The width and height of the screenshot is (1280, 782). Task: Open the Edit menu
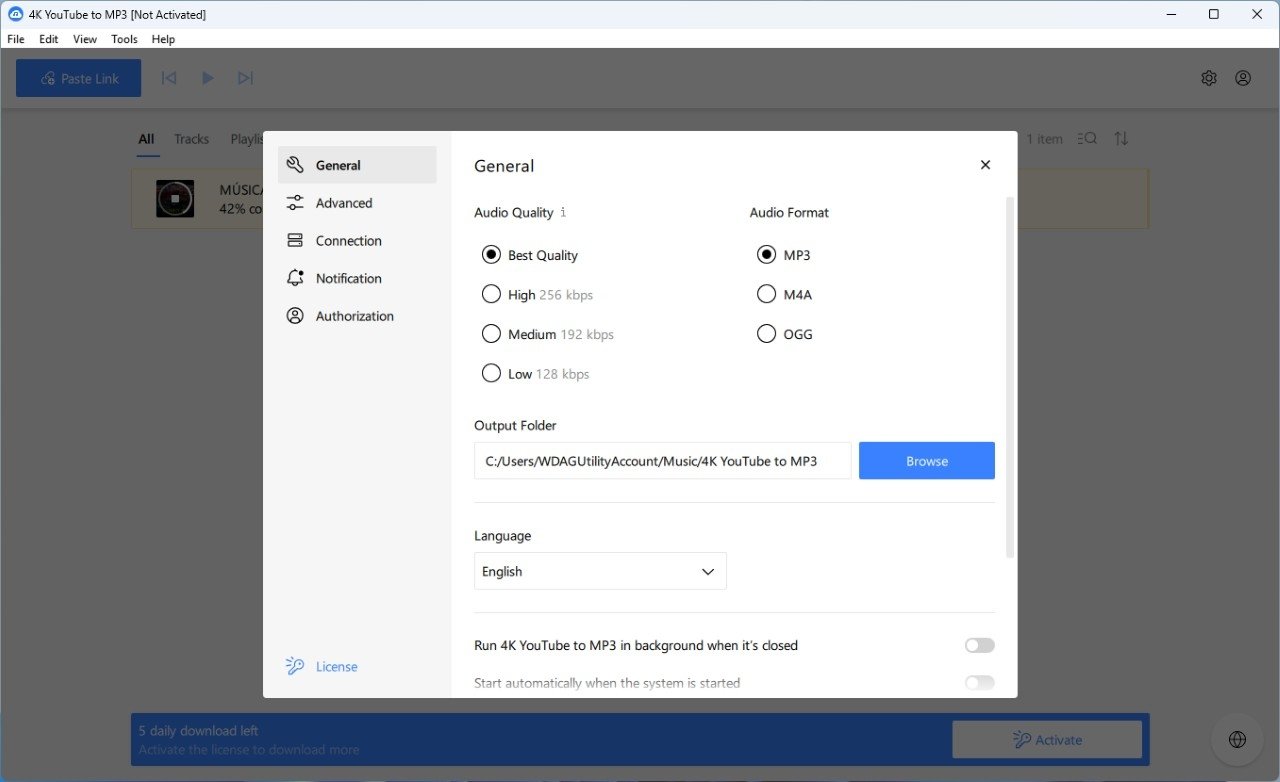pyautogui.click(x=49, y=39)
